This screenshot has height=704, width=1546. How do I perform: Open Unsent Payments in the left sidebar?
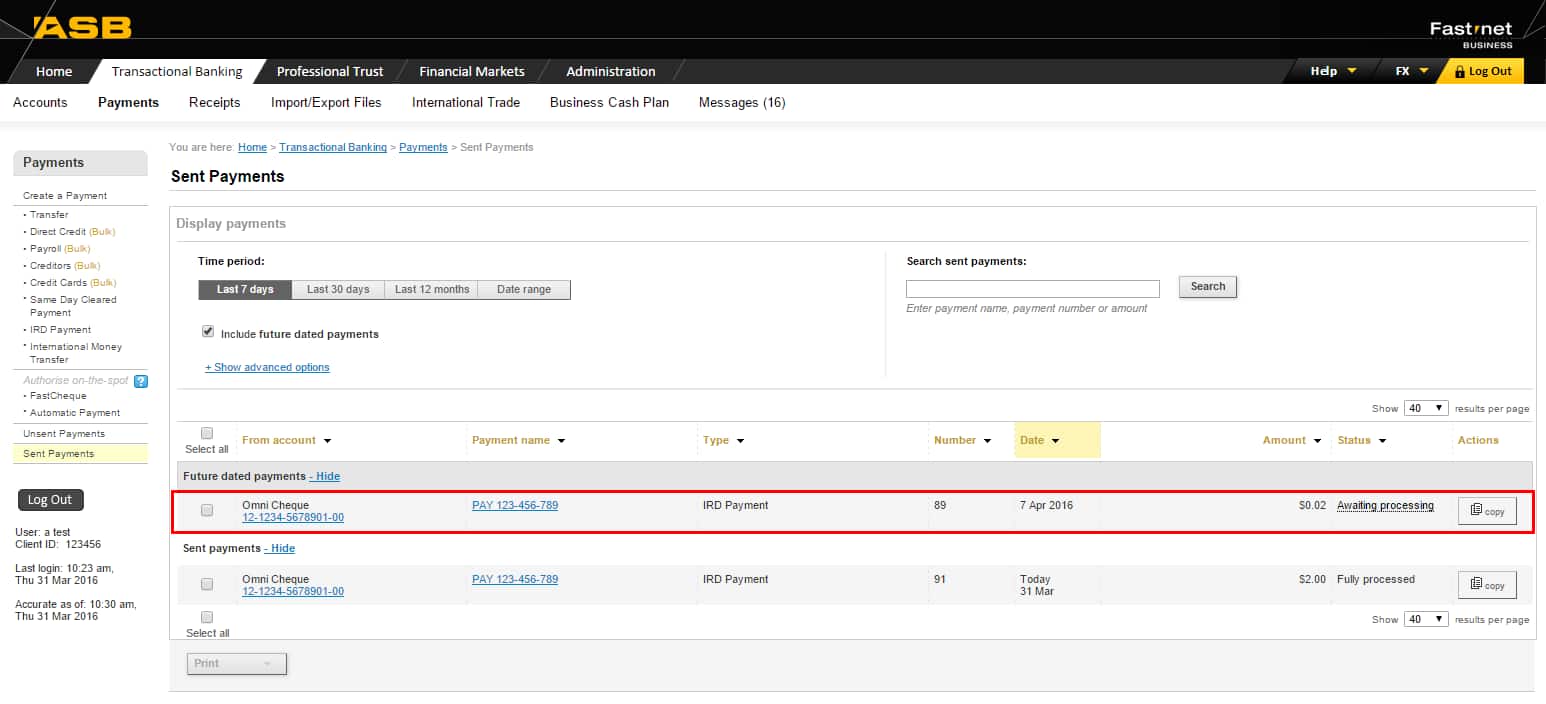point(64,433)
